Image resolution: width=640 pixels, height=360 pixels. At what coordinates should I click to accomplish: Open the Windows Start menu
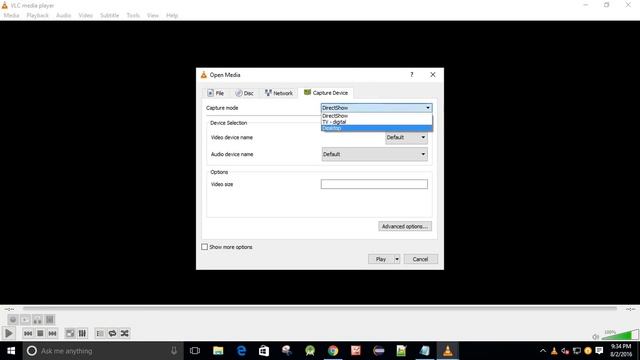point(11,351)
